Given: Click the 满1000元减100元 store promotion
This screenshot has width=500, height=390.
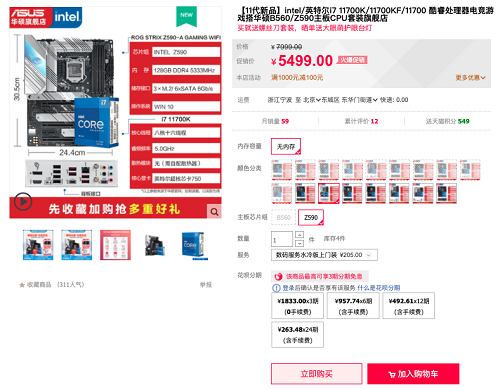Looking at the screenshot, I should [x=297, y=78].
